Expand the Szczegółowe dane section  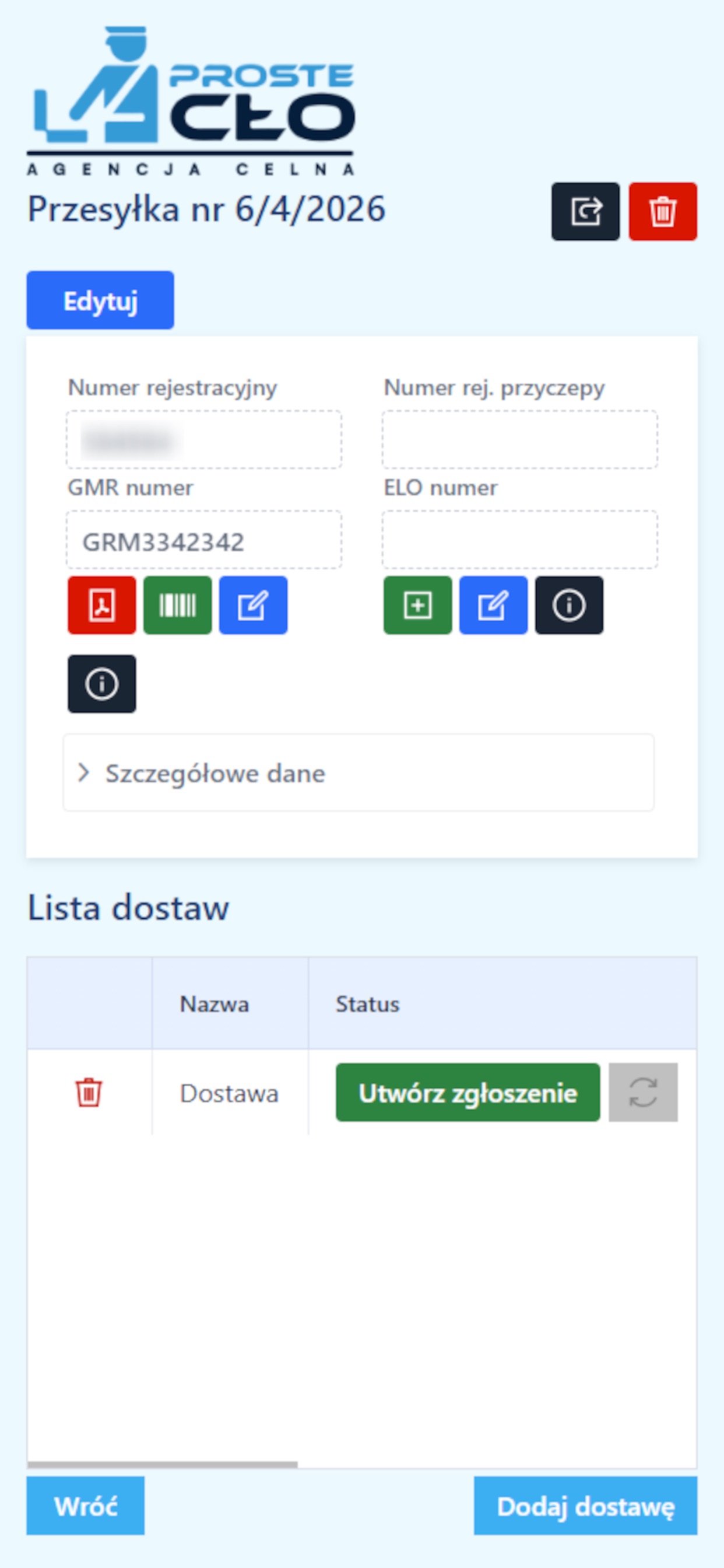point(359,772)
